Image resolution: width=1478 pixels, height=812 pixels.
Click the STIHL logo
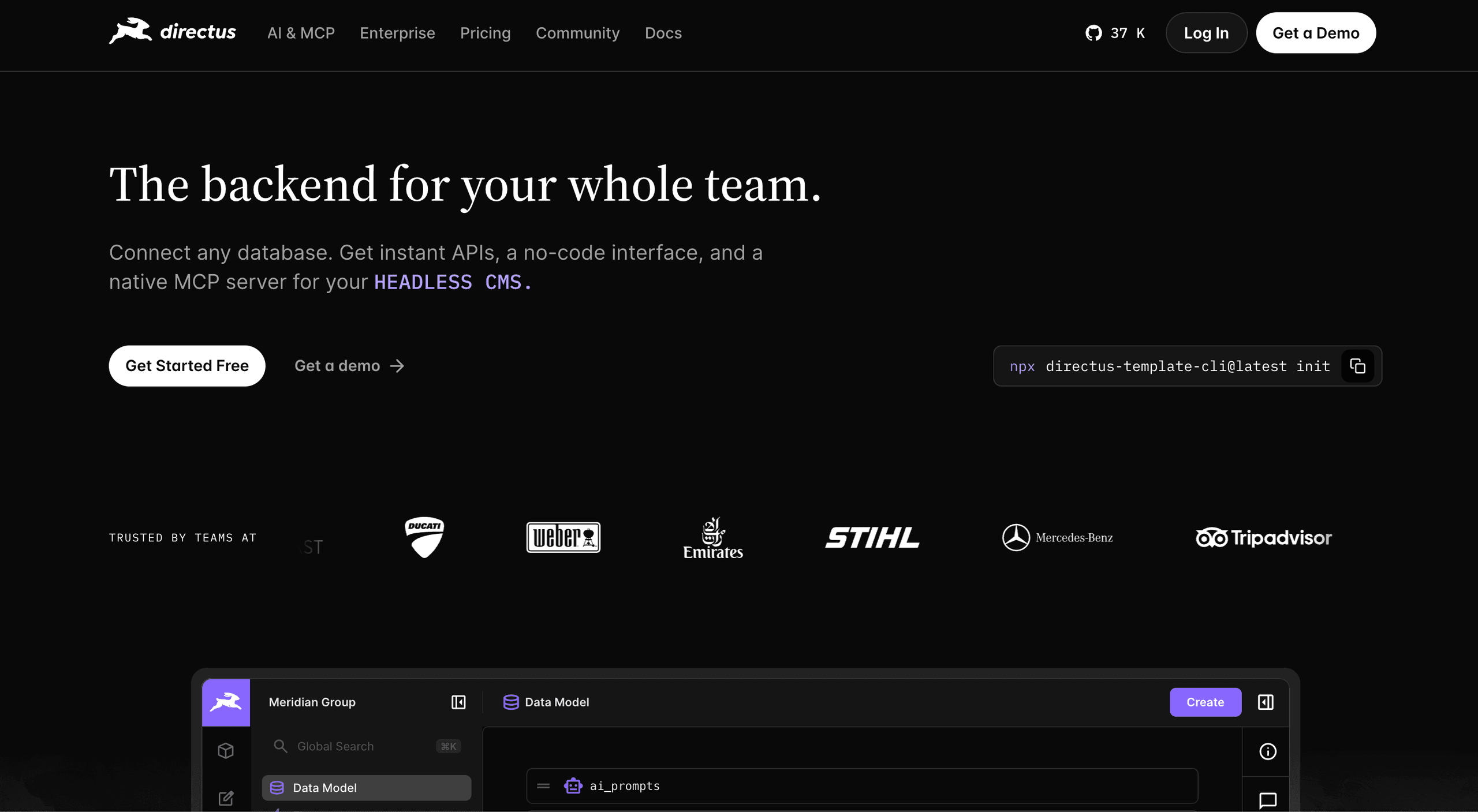click(x=872, y=538)
